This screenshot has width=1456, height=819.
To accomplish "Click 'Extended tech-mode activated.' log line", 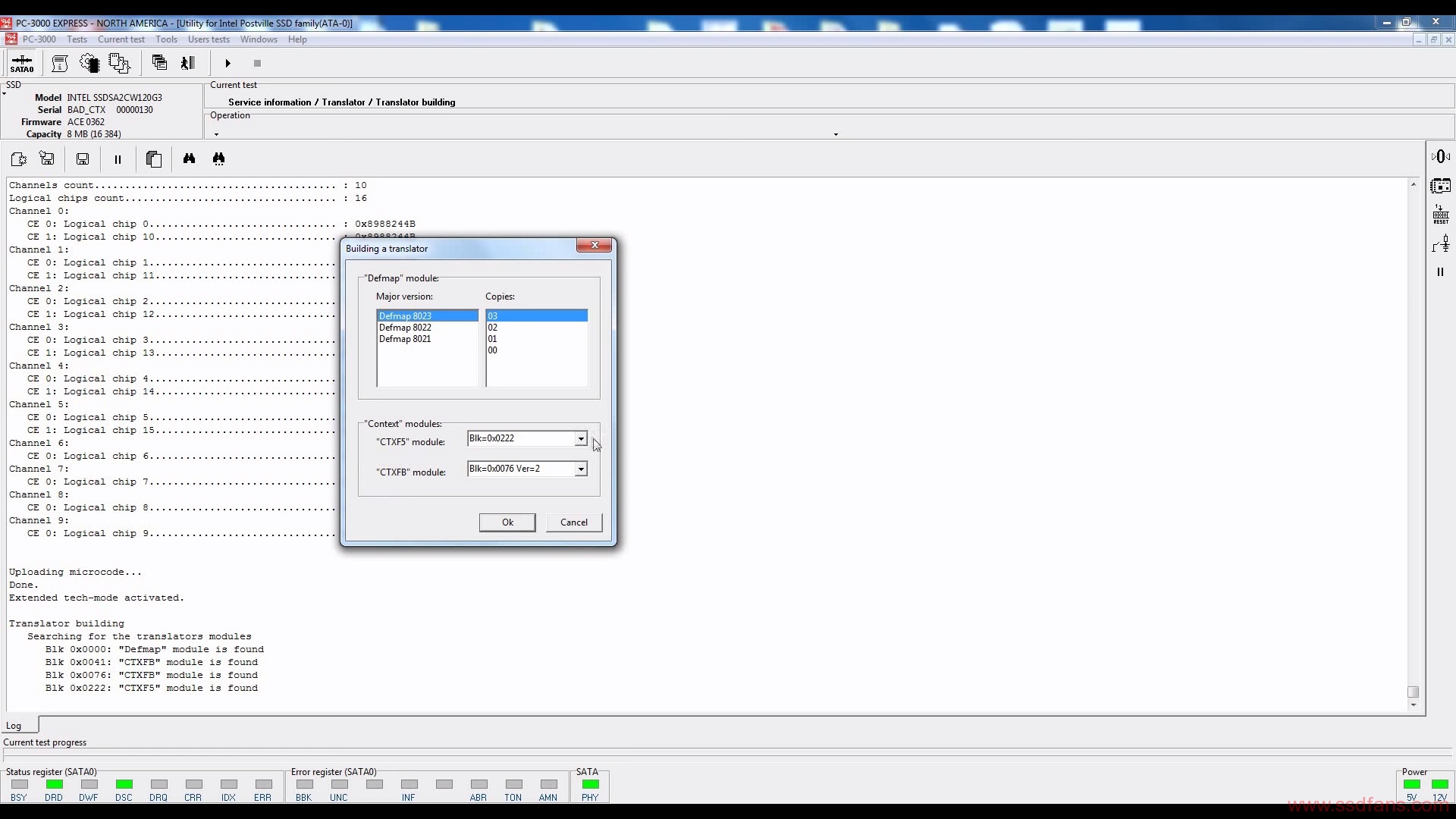I will 96,598.
